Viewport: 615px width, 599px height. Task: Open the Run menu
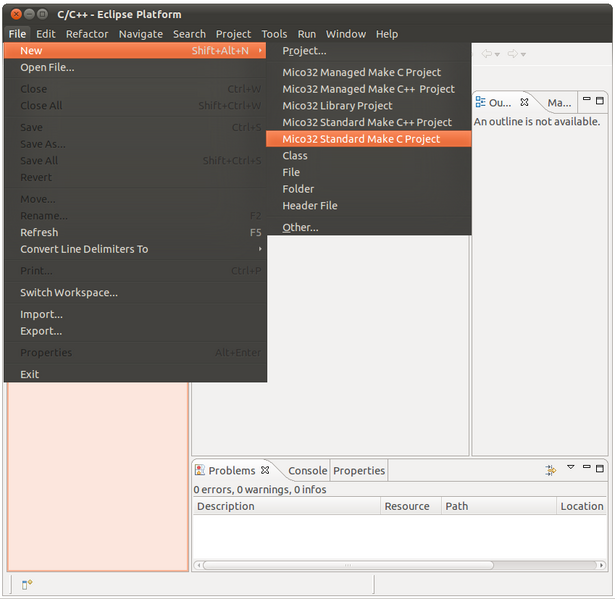click(x=306, y=34)
